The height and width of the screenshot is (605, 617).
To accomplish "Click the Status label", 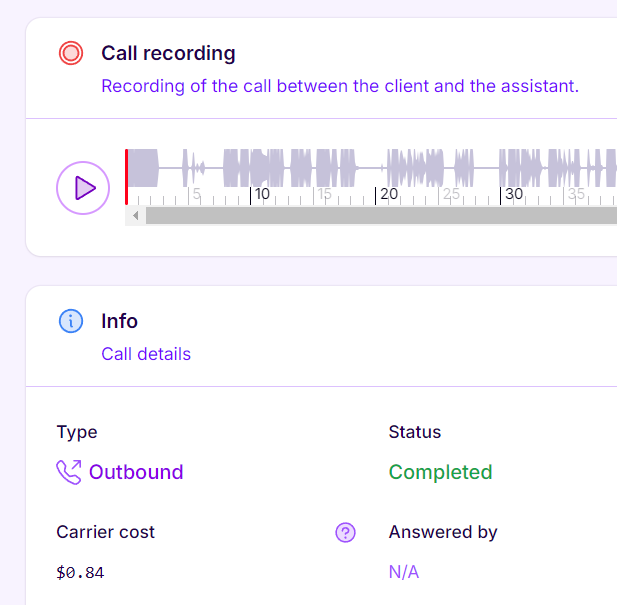I will click(x=415, y=432).
